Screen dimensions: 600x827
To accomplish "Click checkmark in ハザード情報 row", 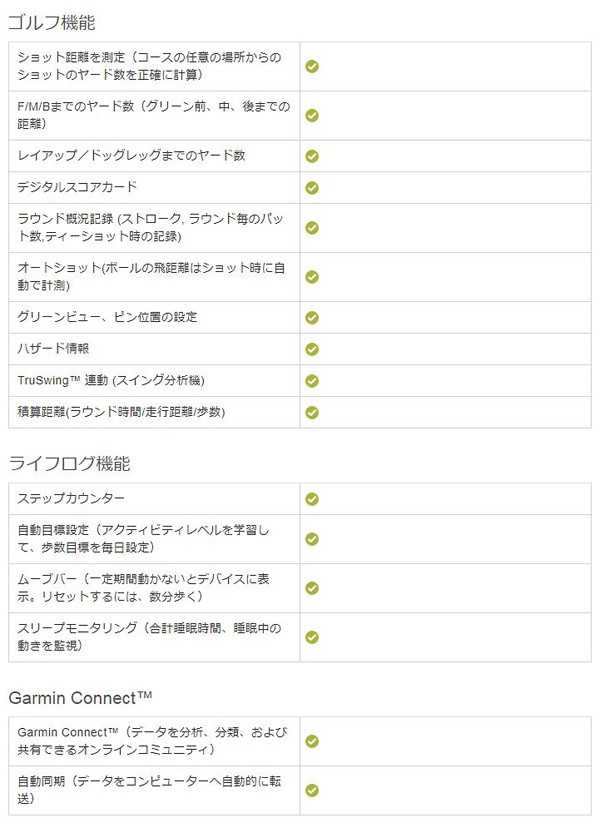I will [312, 349].
